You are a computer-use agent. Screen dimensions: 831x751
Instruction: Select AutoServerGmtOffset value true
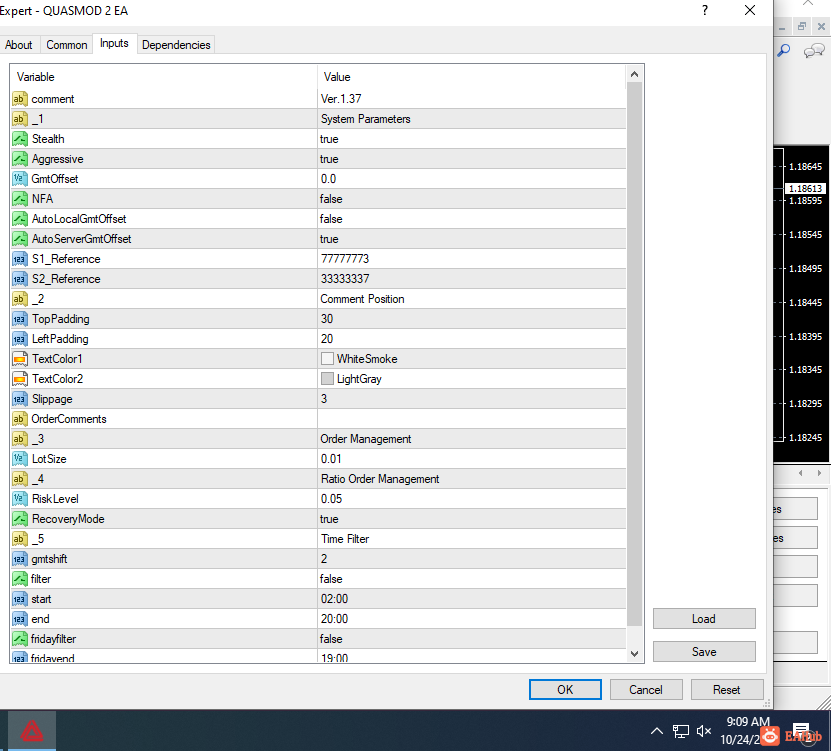pos(329,239)
